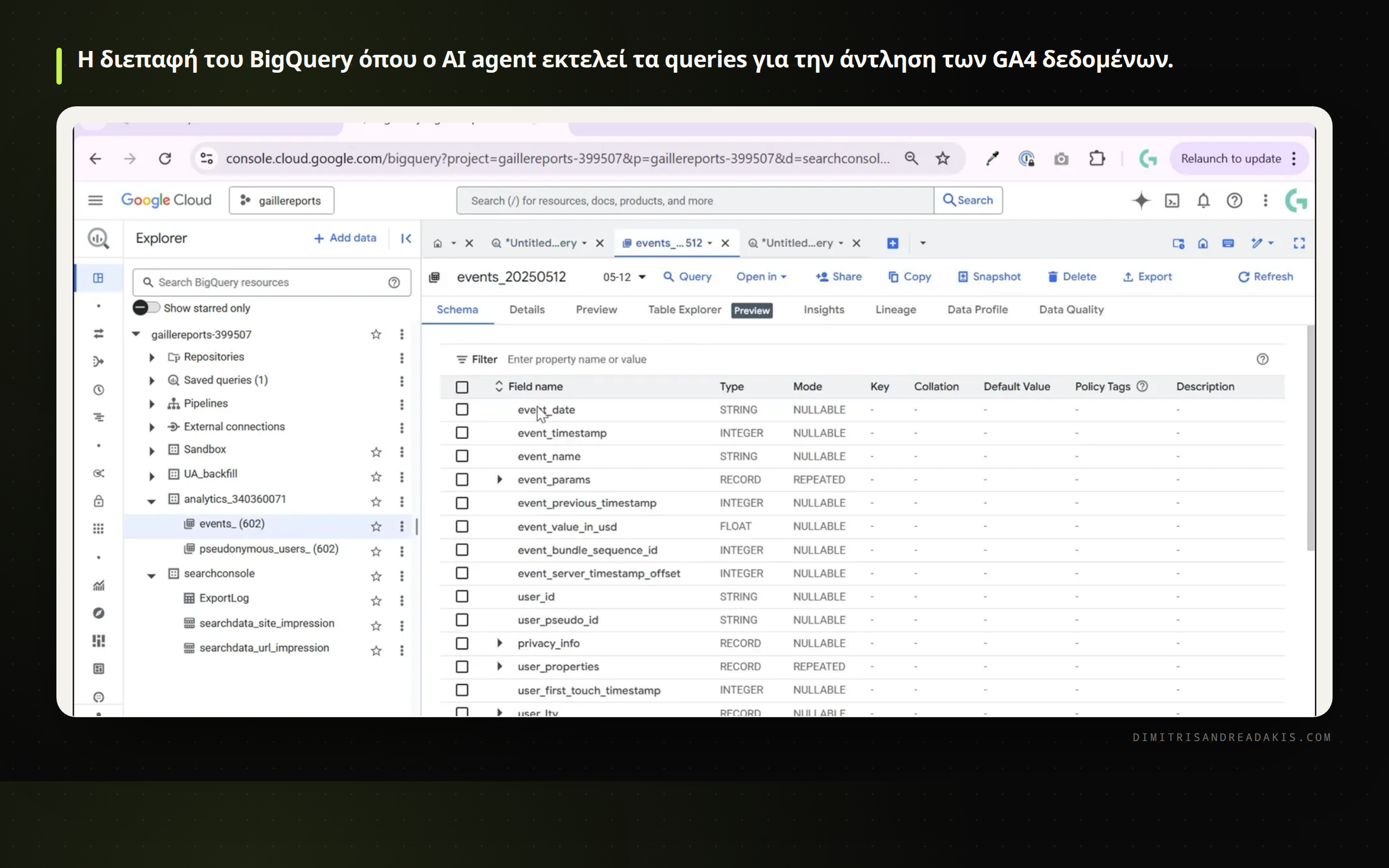Click the BigQuery logo in left rail
1389x868 pixels.
point(98,238)
